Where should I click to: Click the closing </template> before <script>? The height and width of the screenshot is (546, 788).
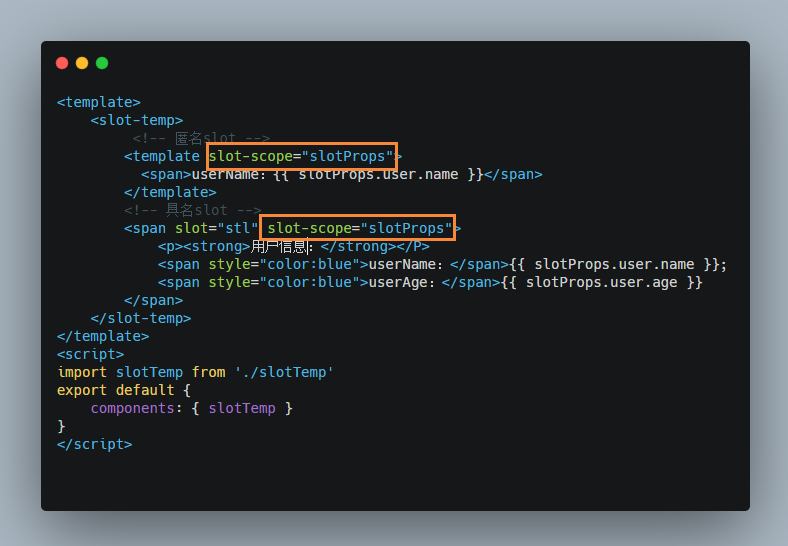tap(103, 336)
